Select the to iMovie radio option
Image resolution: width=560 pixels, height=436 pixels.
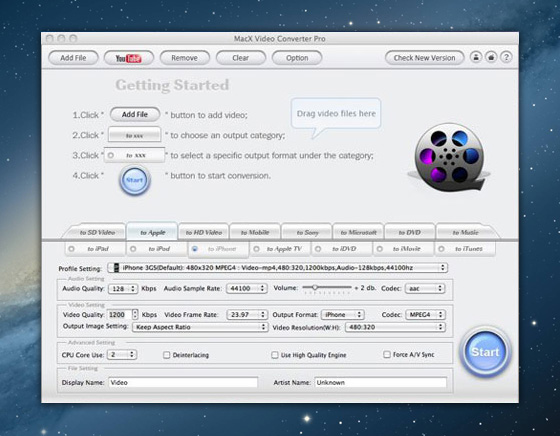(x=380, y=249)
